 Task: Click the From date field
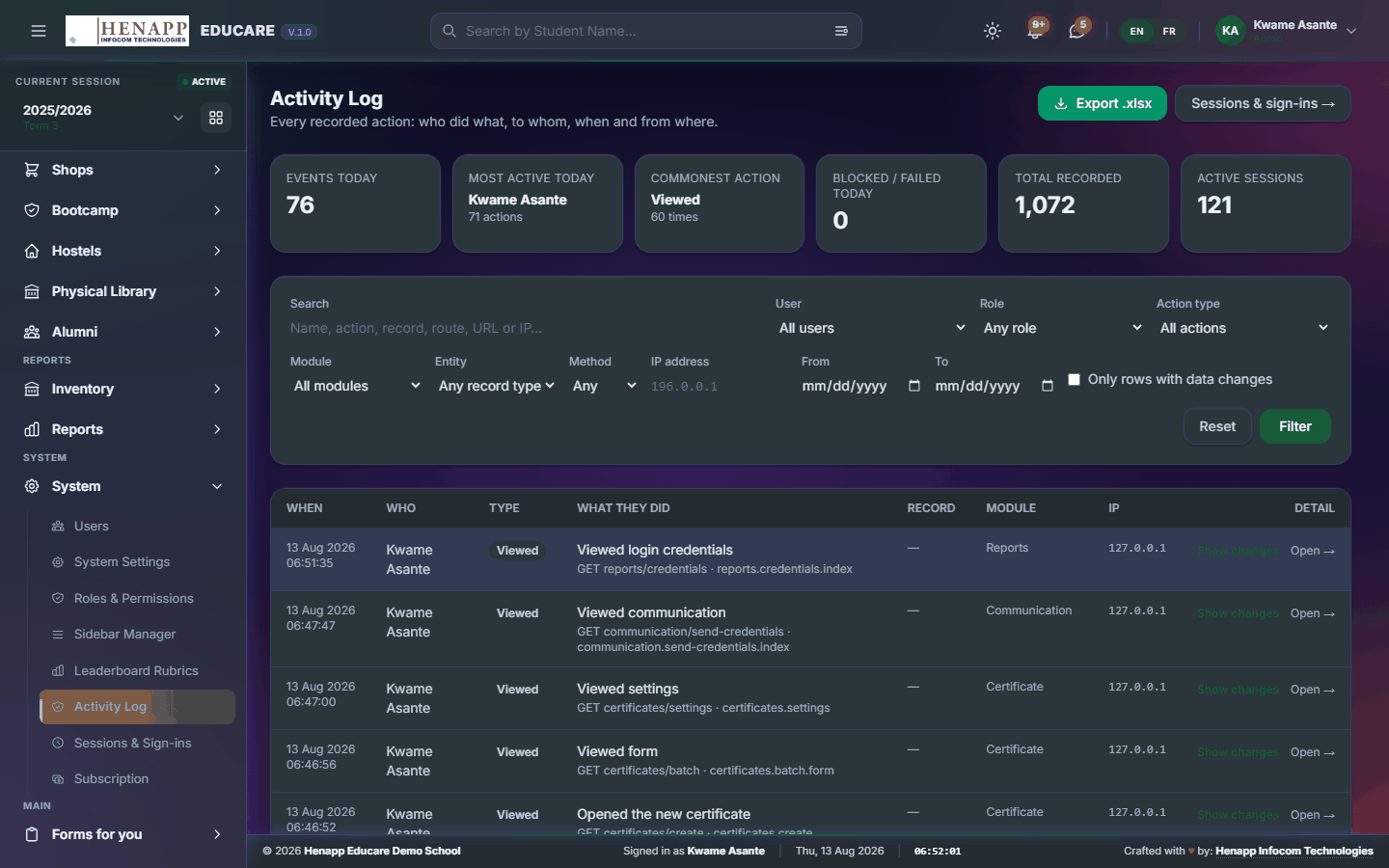click(862, 386)
